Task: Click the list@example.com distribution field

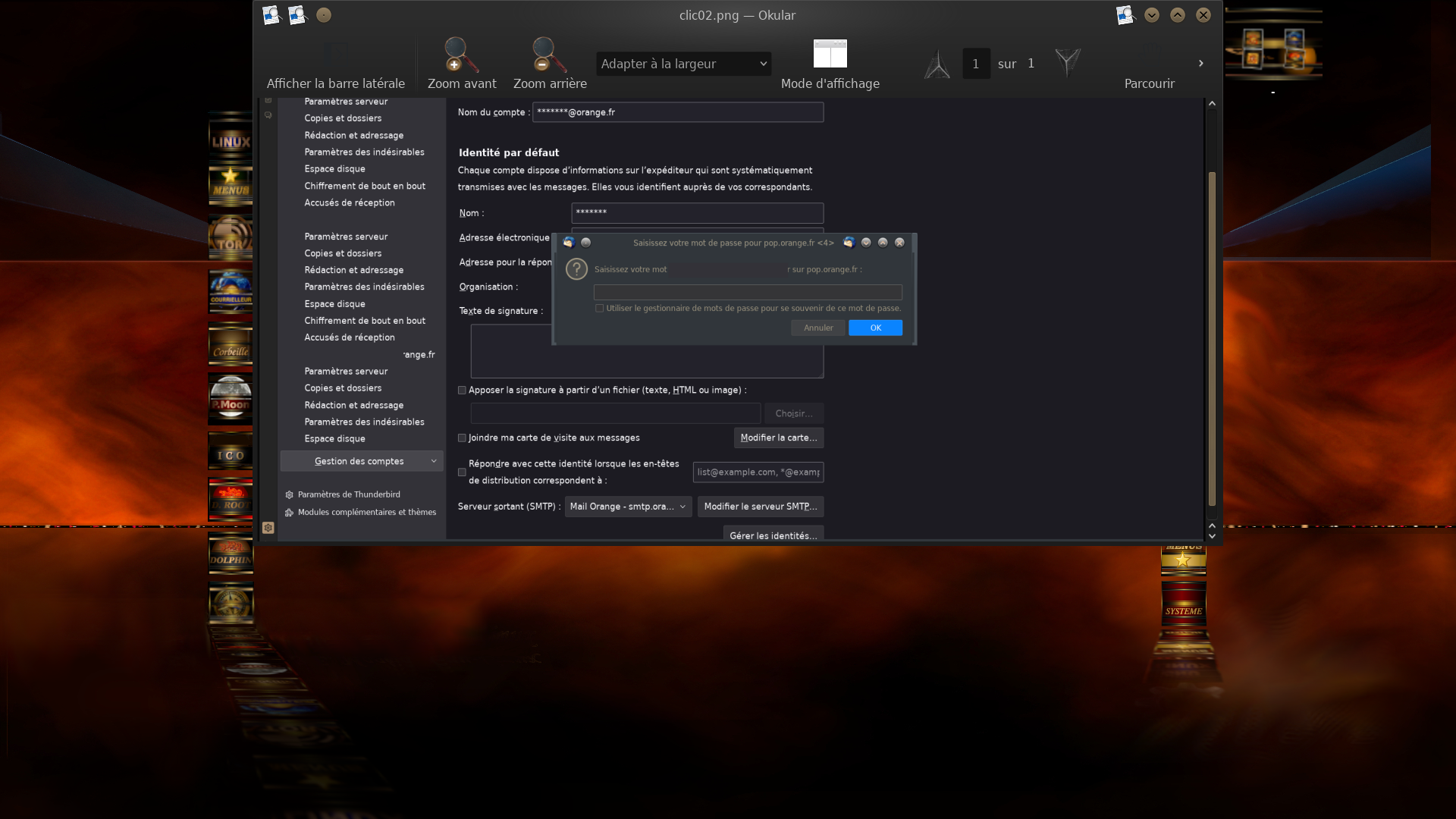Action: 758,472
